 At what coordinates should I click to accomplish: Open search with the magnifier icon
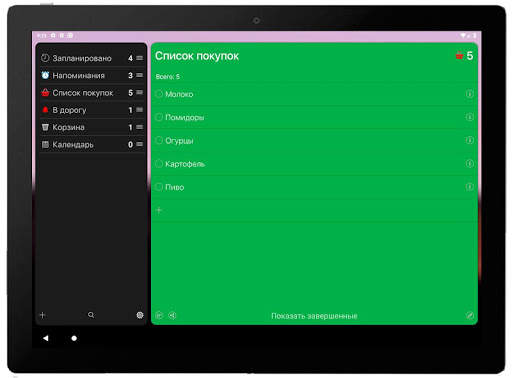(x=91, y=315)
